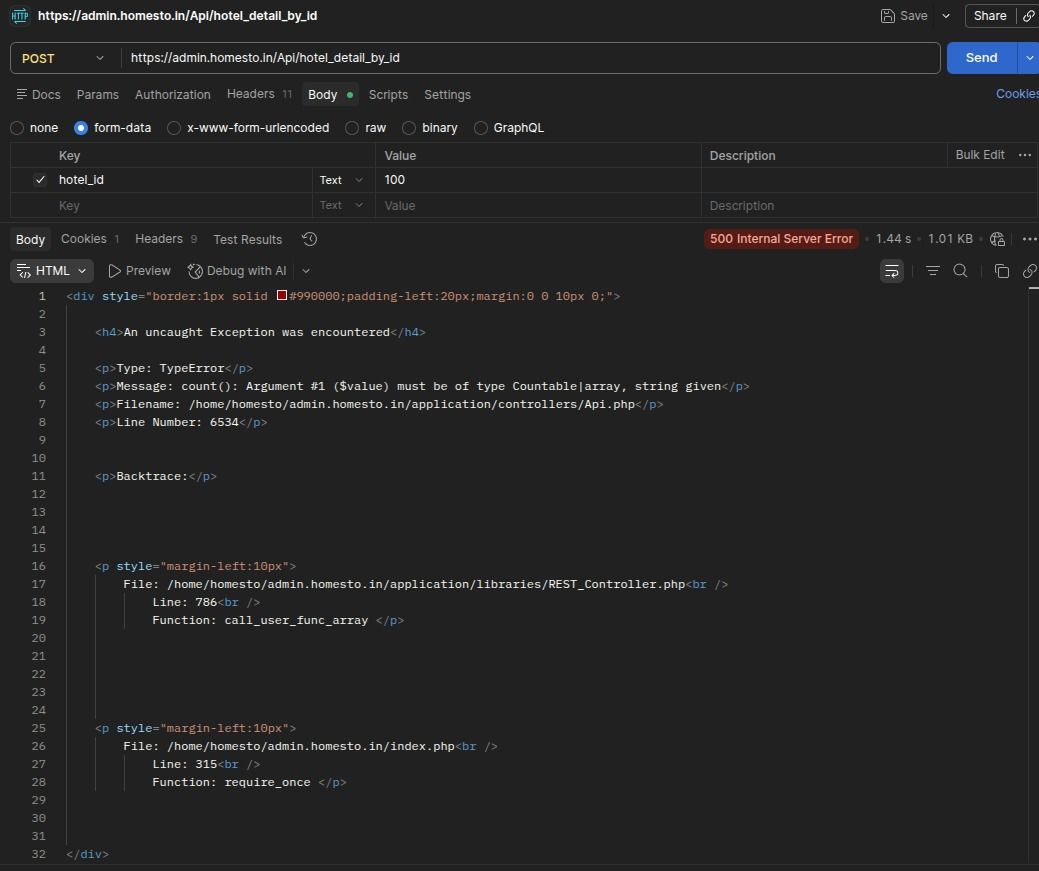Viewport: 1039px width, 871px height.
Task: Toggle word wrap icon in response toolbar
Action: pos(891,271)
